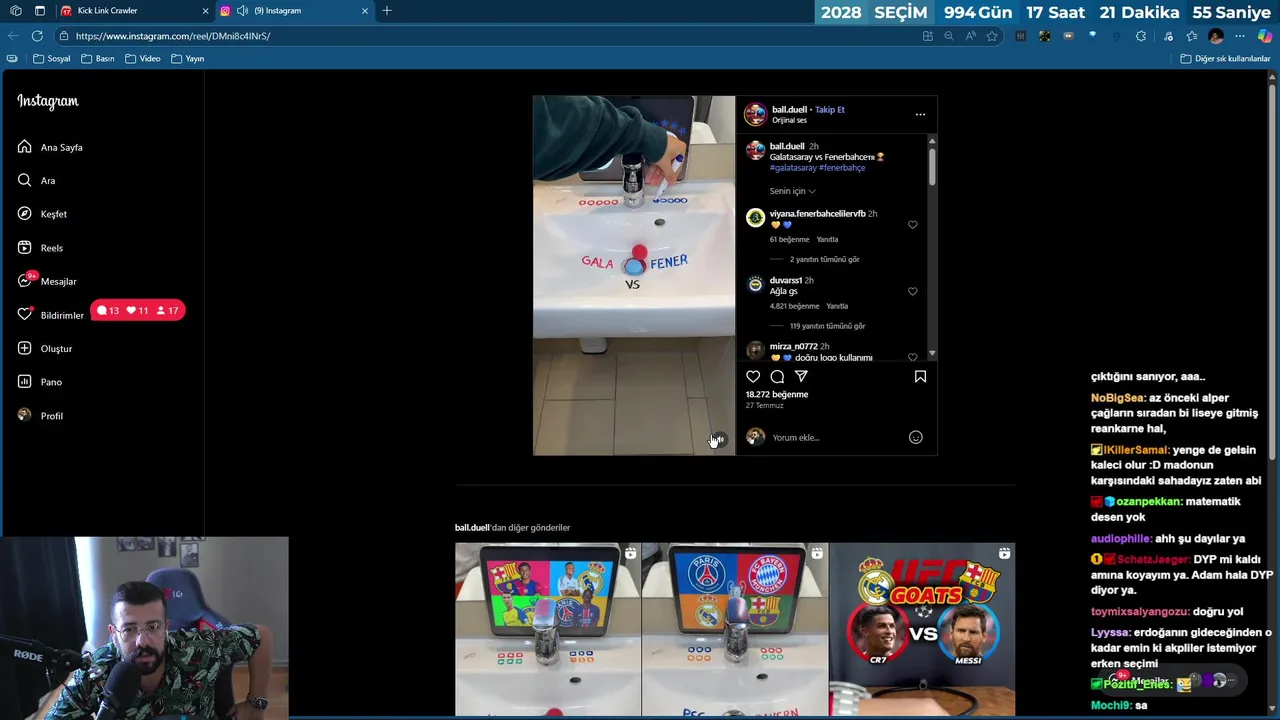Click the #galatasaray hashtag

[x=793, y=168]
